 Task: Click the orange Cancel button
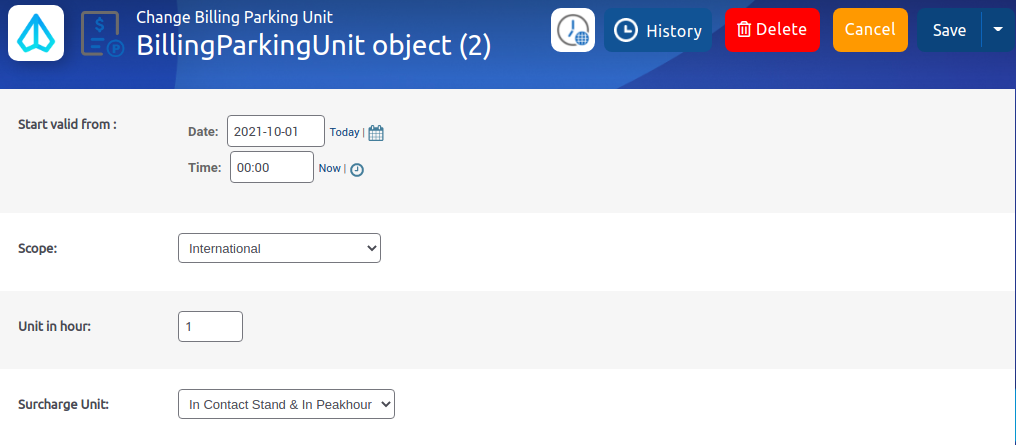click(x=869, y=30)
